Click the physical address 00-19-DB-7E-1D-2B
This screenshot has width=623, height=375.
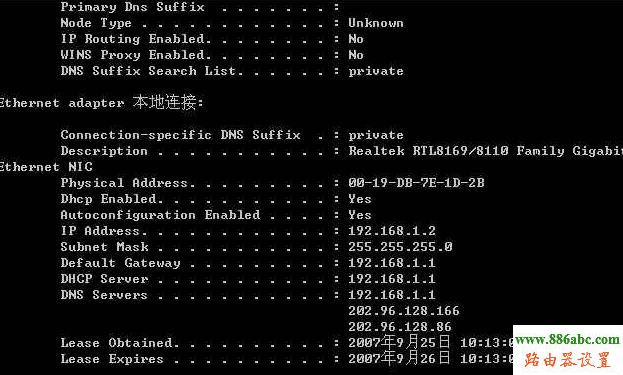[416, 183]
